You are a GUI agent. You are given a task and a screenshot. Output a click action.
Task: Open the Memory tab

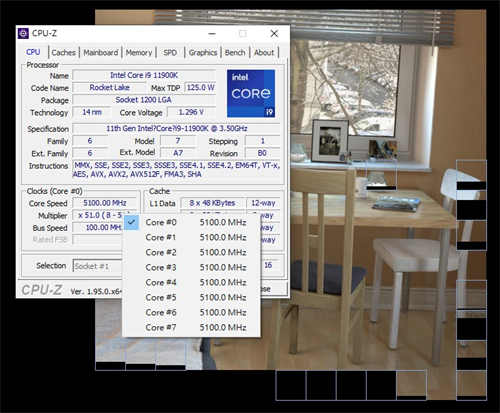[x=139, y=53]
